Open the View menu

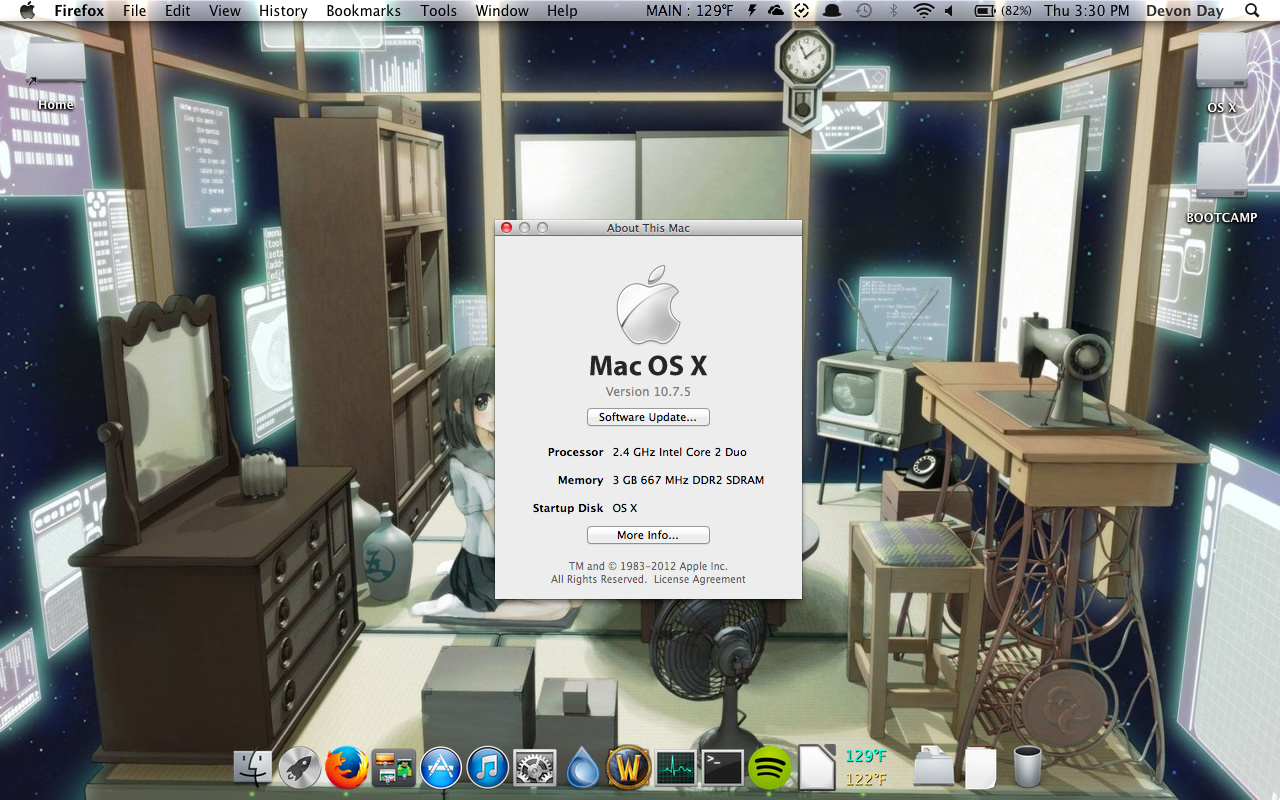[x=225, y=11]
